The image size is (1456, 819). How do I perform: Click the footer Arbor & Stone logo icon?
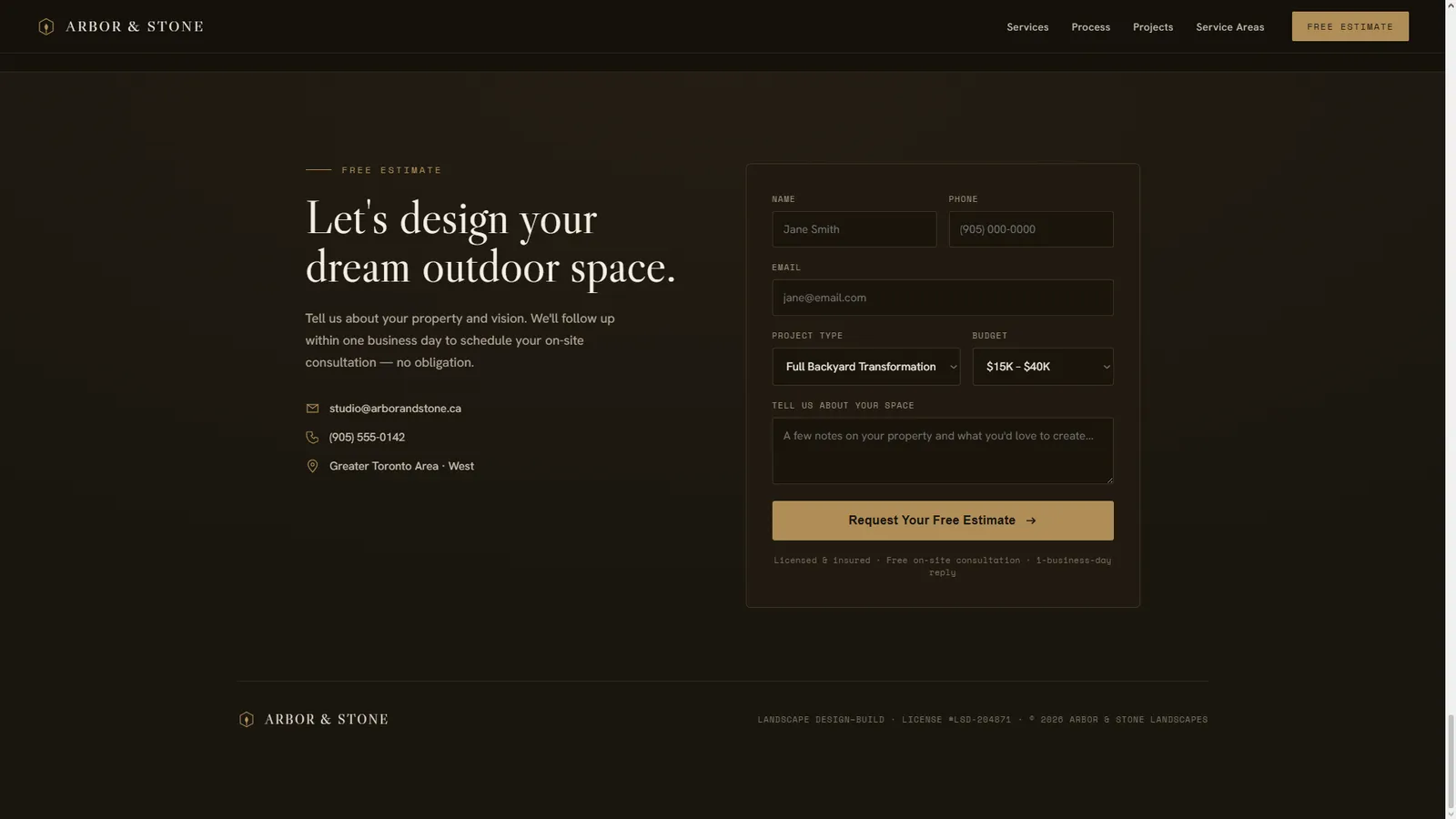(247, 720)
